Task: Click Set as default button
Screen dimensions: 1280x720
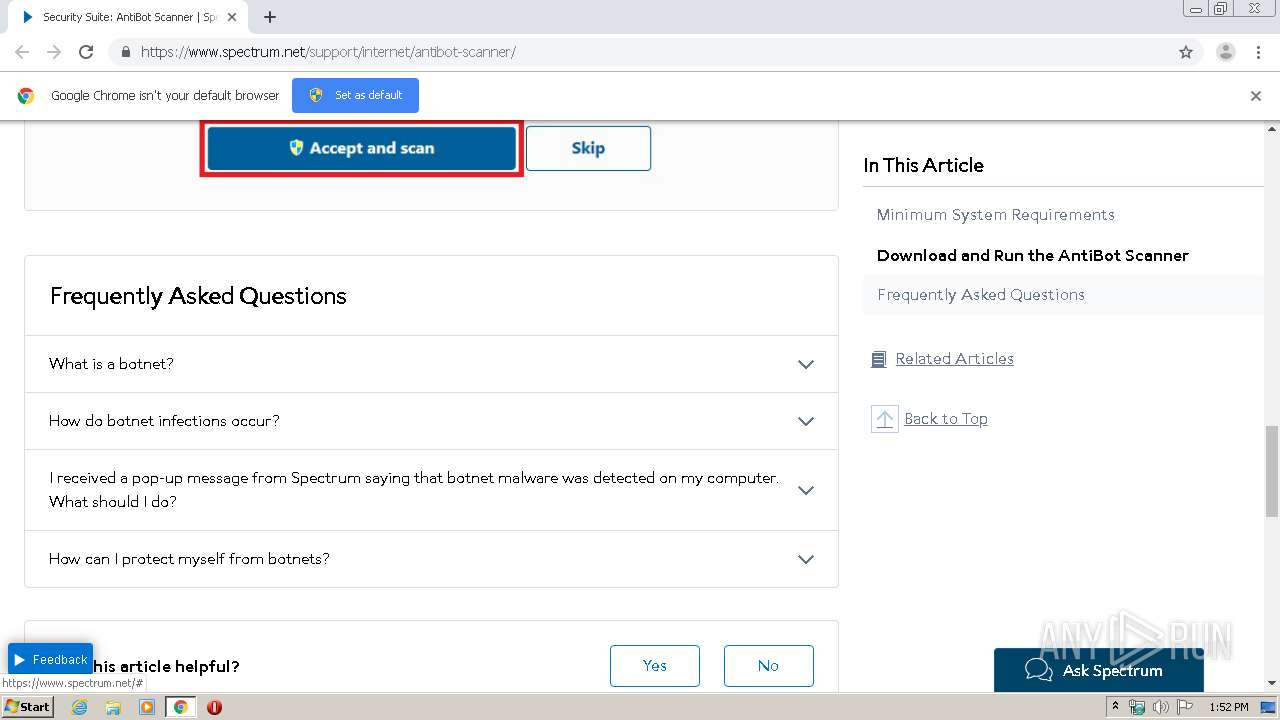Action: [x=355, y=95]
